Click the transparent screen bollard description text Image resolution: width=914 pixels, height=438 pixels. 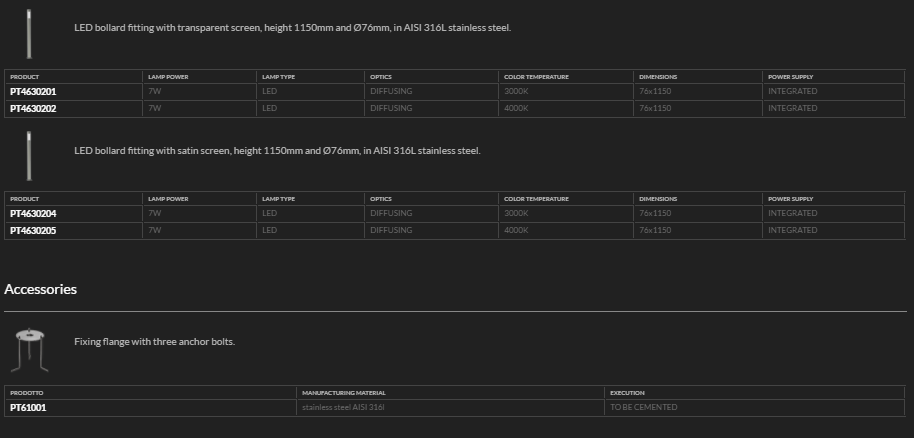click(292, 28)
